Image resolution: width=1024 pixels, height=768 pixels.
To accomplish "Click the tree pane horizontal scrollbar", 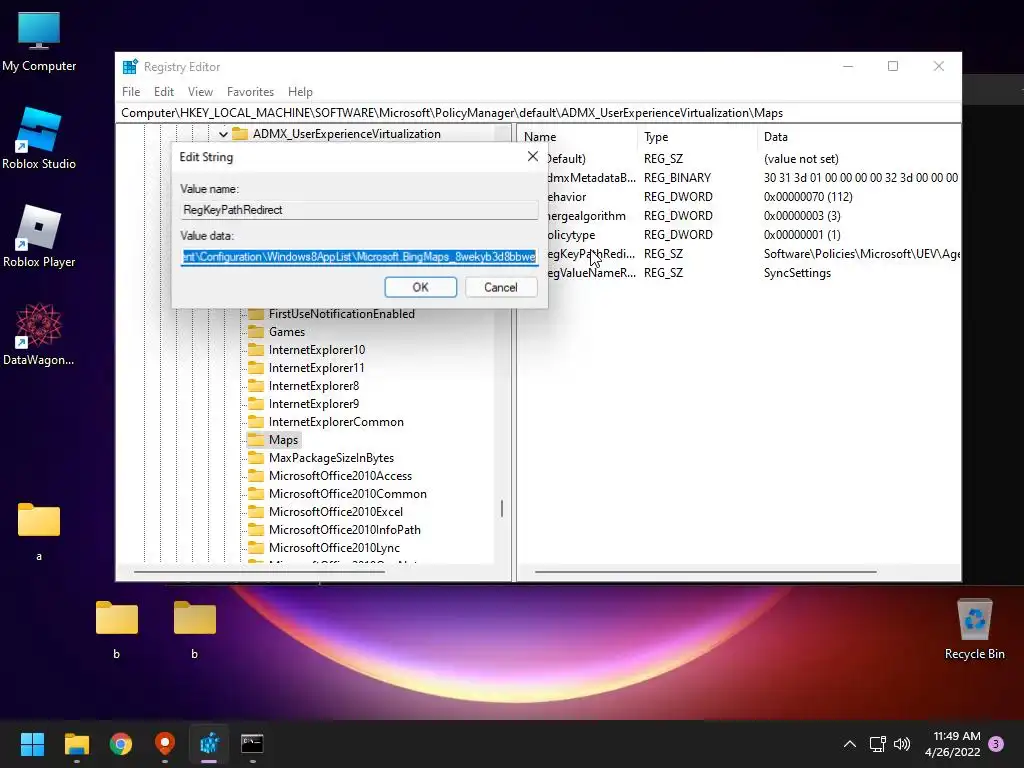I will [259, 572].
